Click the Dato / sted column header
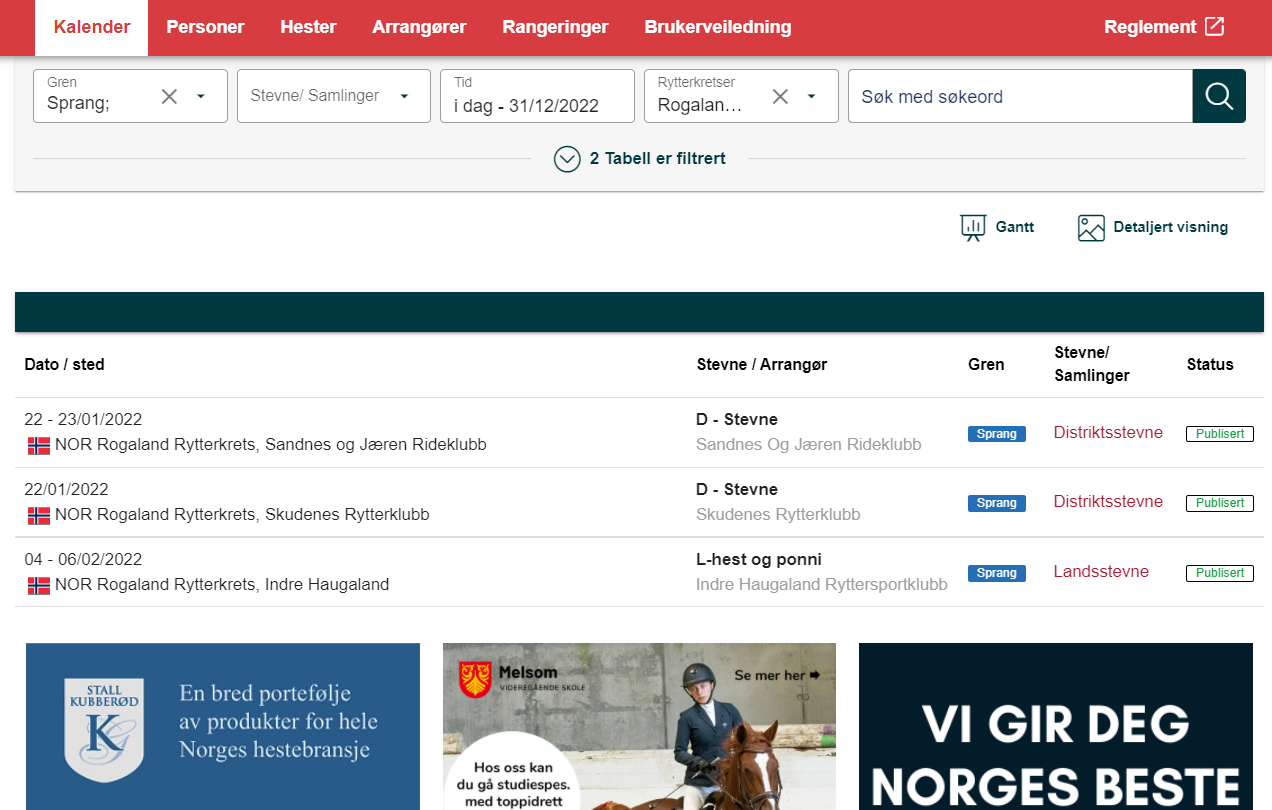 tap(64, 364)
